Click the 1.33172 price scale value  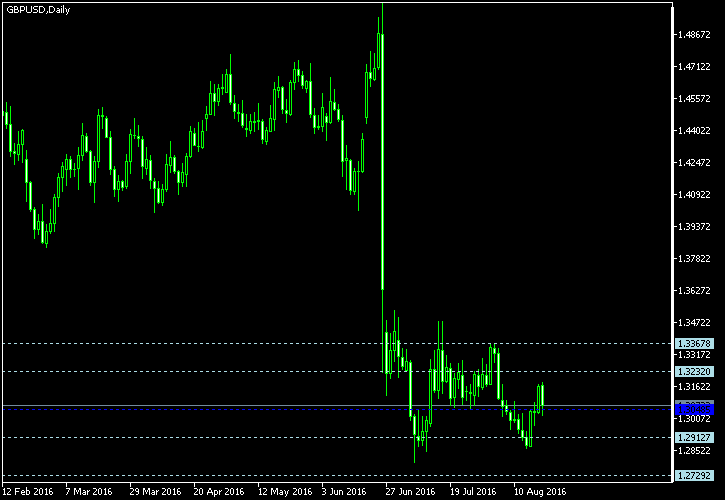[x=694, y=354]
